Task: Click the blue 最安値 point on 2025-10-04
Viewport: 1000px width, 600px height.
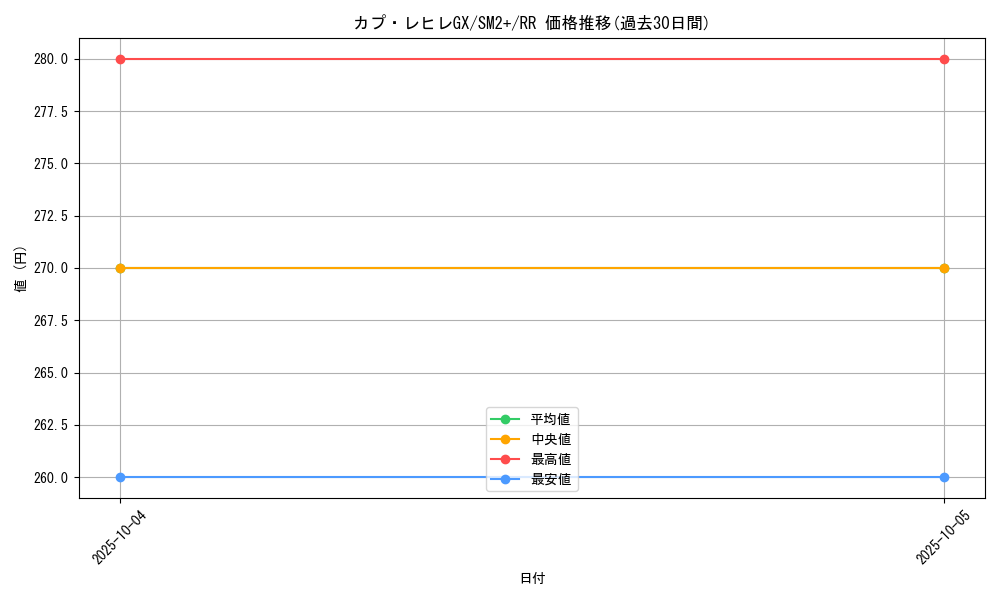Action: pyautogui.click(x=120, y=477)
